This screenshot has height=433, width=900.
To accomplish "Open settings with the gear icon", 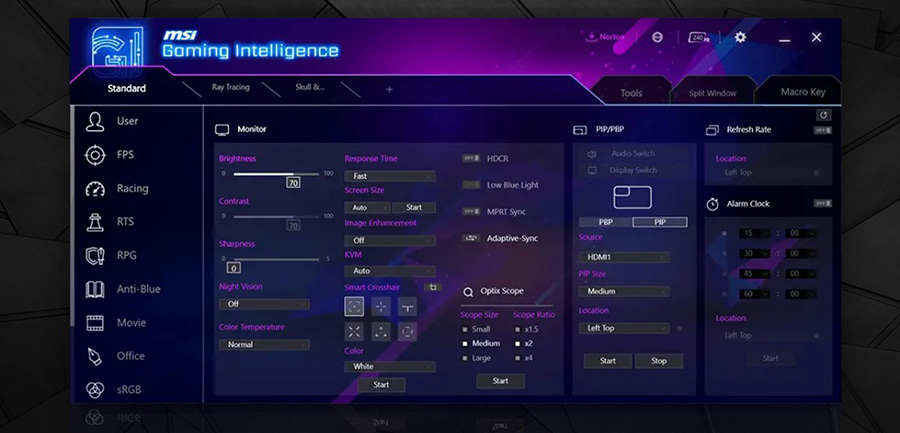I will point(740,37).
